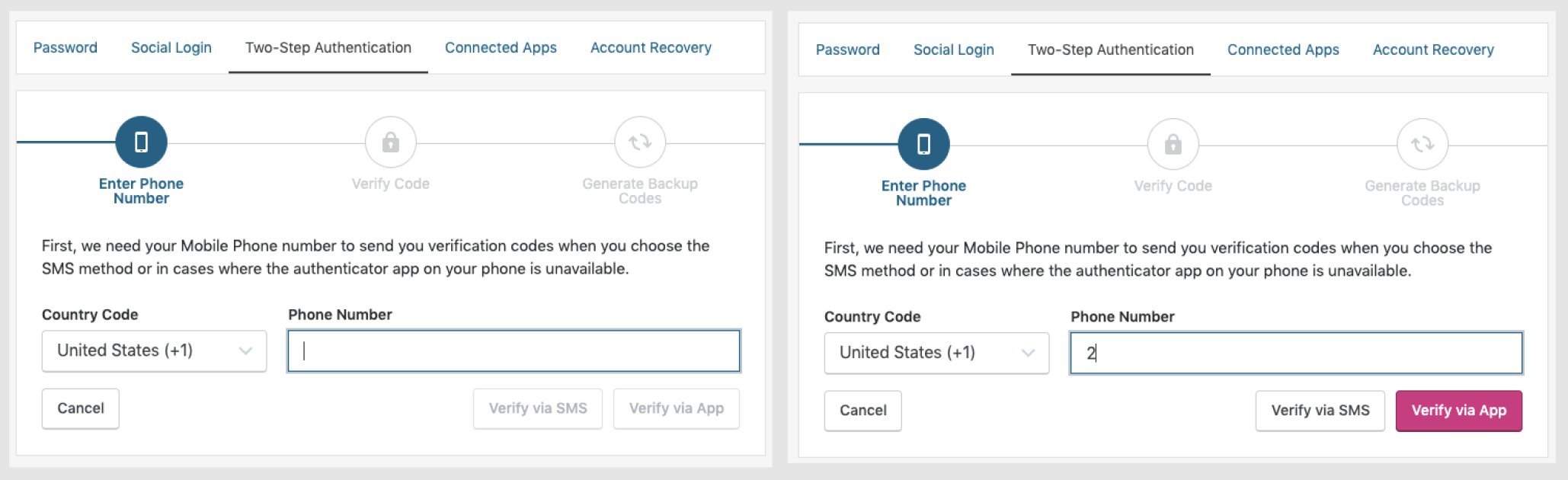This screenshot has height=480, width=1568.
Task: Click Cancel in the right panel
Action: click(x=862, y=411)
